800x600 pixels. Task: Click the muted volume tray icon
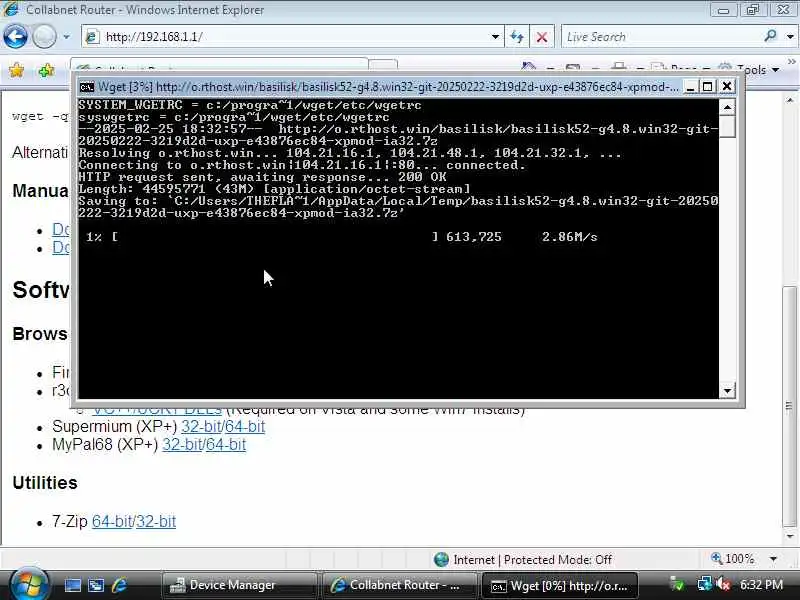coord(723,585)
